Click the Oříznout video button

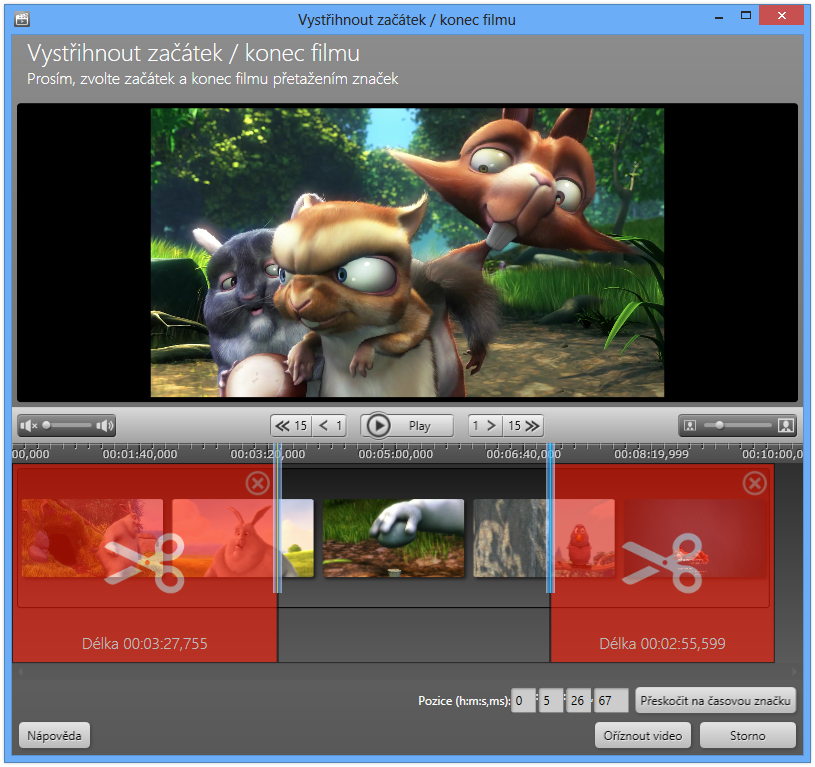click(643, 736)
